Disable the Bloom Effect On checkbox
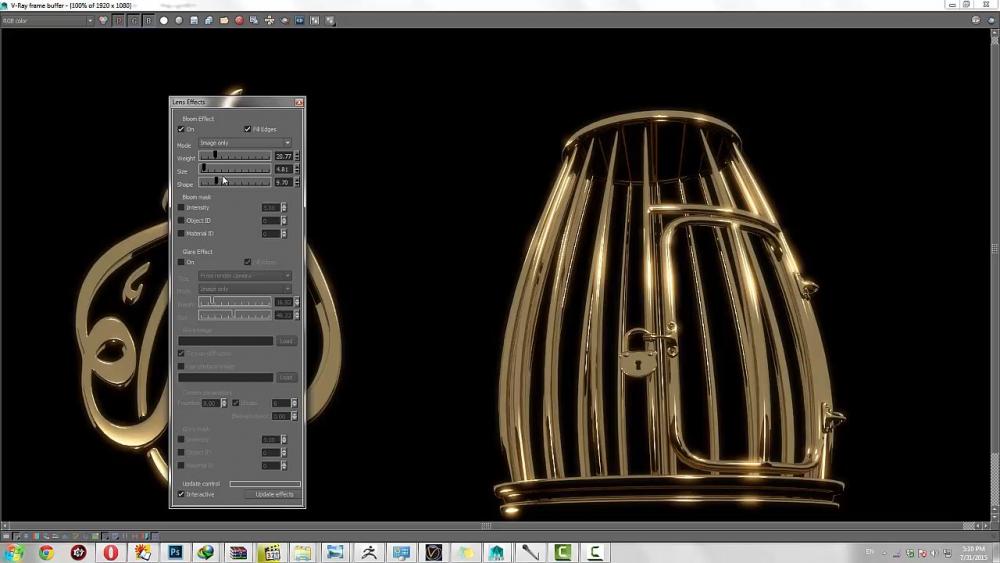This screenshot has width=1000, height=563. click(181, 129)
